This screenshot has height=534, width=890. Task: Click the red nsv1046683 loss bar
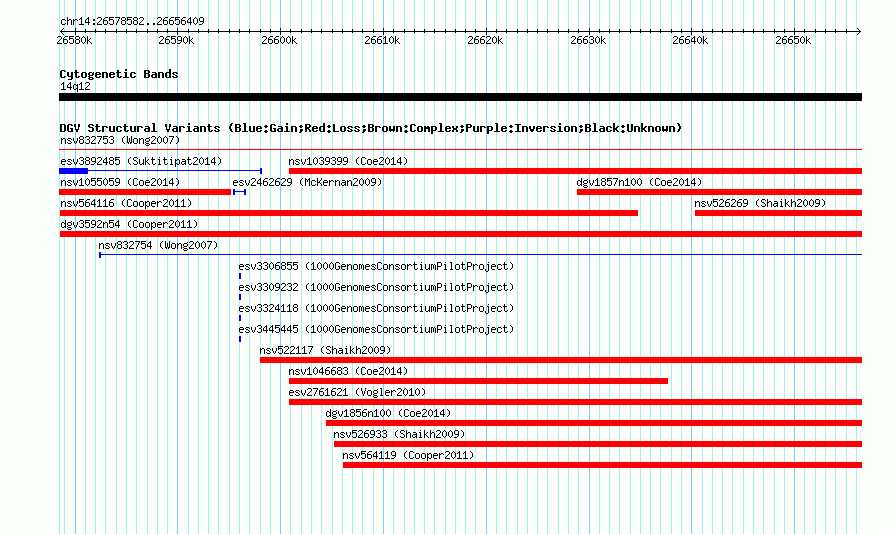coord(478,381)
